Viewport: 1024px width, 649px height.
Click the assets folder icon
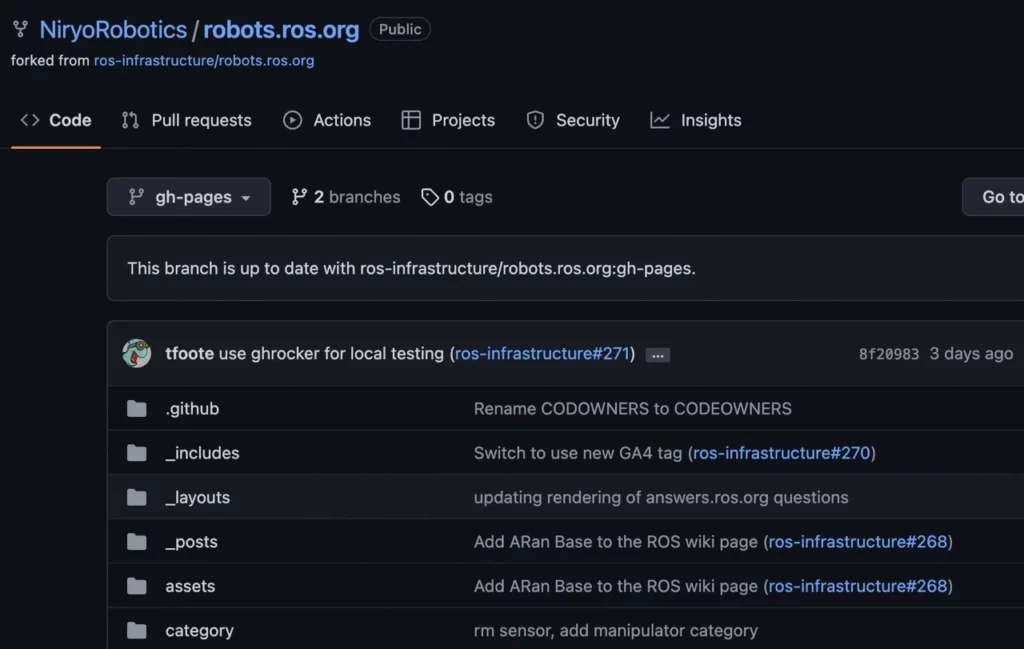tap(137, 586)
